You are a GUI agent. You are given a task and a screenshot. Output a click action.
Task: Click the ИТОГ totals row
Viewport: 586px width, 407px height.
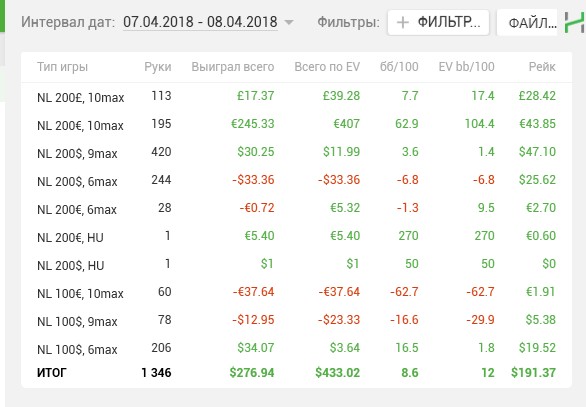click(296, 373)
